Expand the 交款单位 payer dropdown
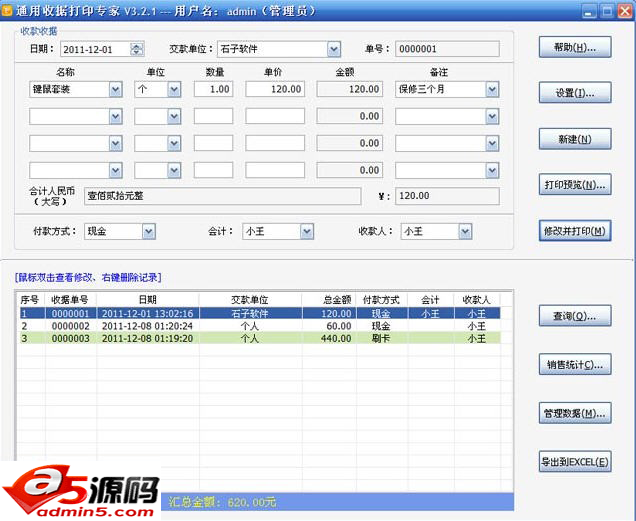The width and height of the screenshot is (636, 521). [x=333, y=49]
